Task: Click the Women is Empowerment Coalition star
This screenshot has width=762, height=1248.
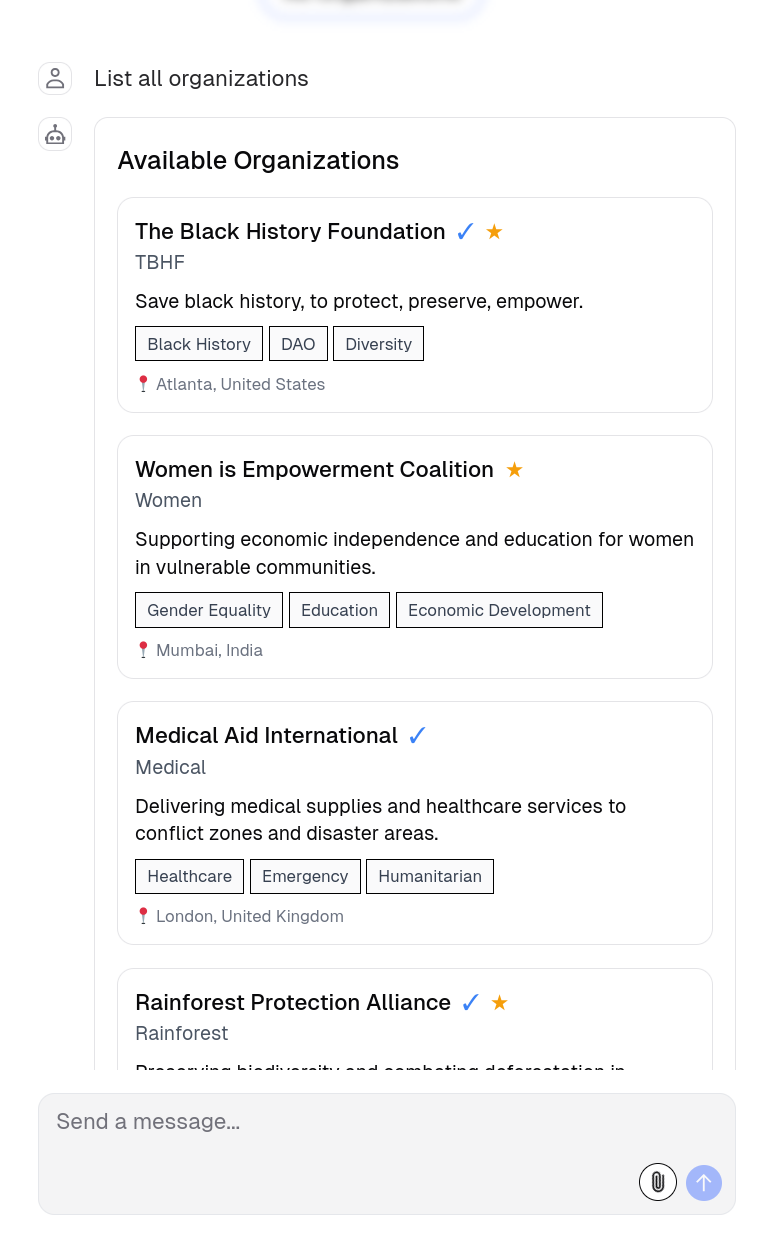Action: click(514, 470)
